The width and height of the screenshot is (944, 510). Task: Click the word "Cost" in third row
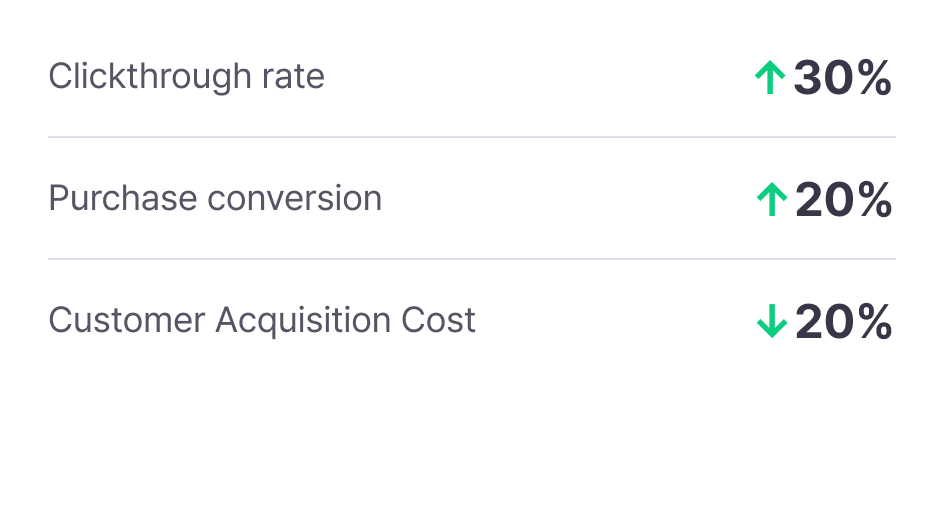click(x=439, y=320)
